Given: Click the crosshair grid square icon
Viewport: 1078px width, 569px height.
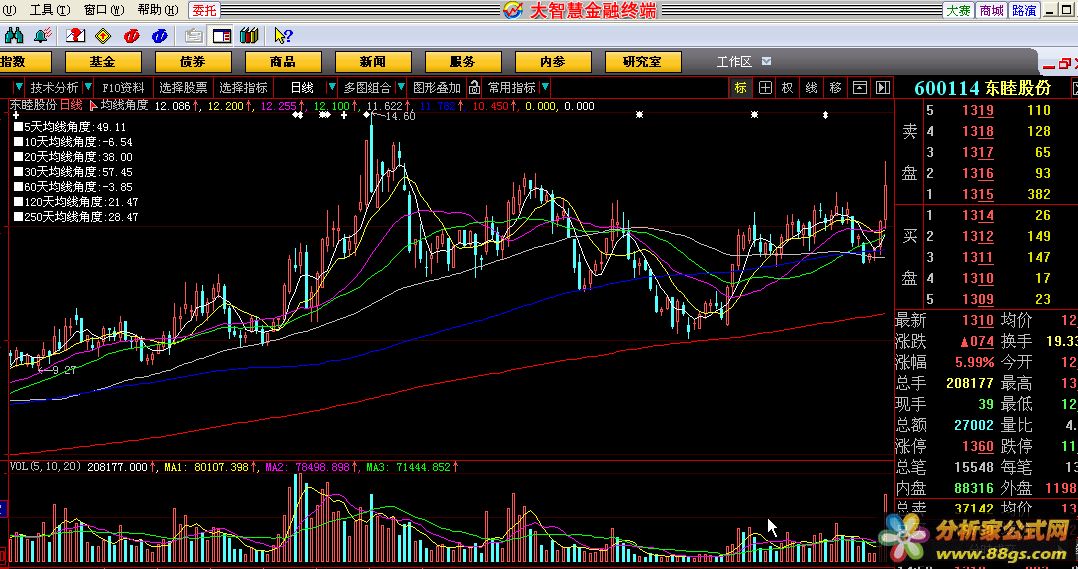Looking at the screenshot, I should tap(765, 87).
